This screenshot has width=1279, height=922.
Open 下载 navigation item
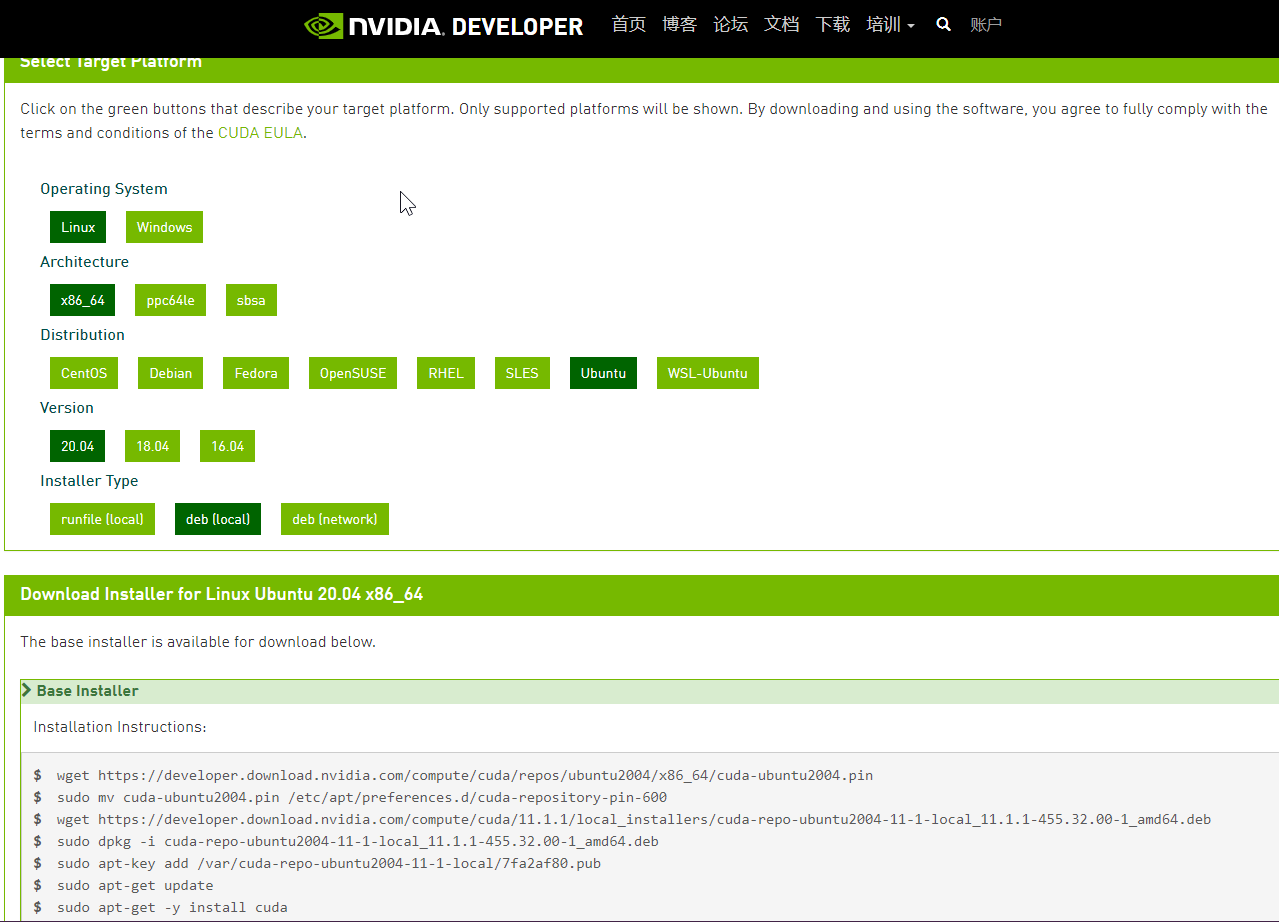pyautogui.click(x=833, y=25)
